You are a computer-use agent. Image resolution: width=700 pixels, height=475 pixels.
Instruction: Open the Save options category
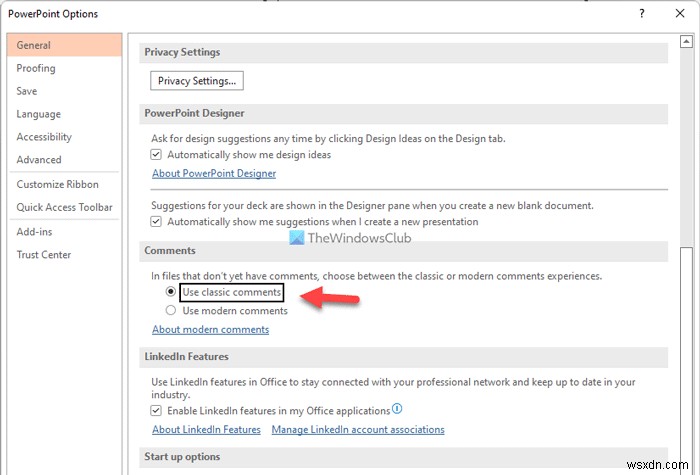coord(27,91)
